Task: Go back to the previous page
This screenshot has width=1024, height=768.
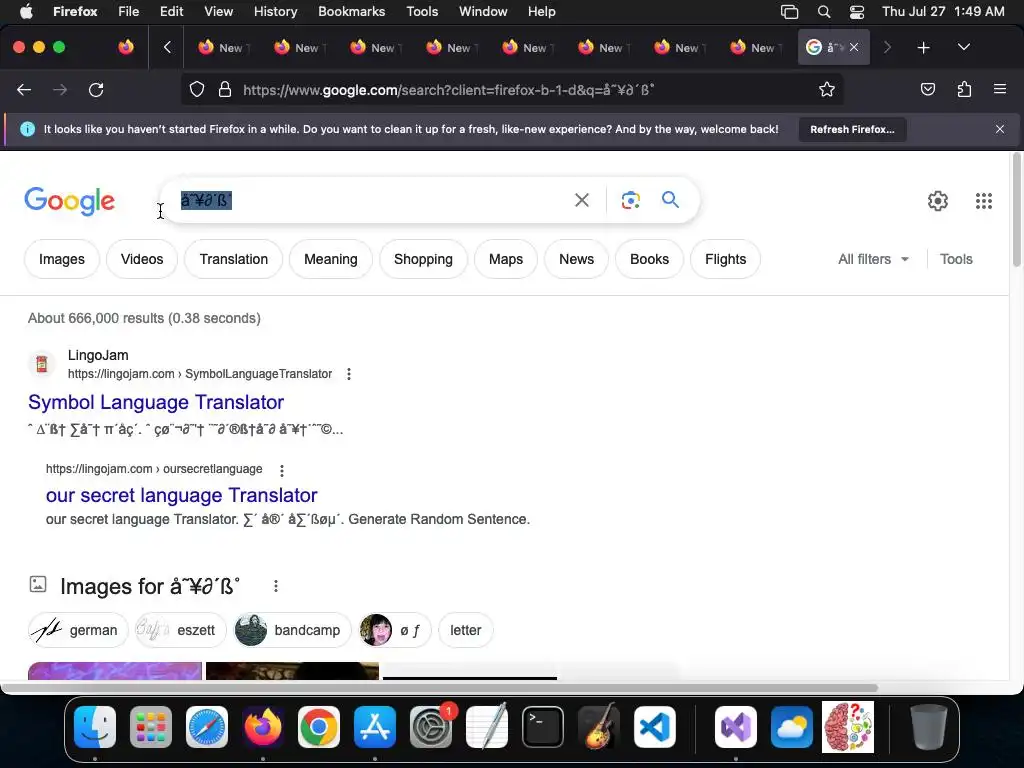Action: click(x=24, y=89)
